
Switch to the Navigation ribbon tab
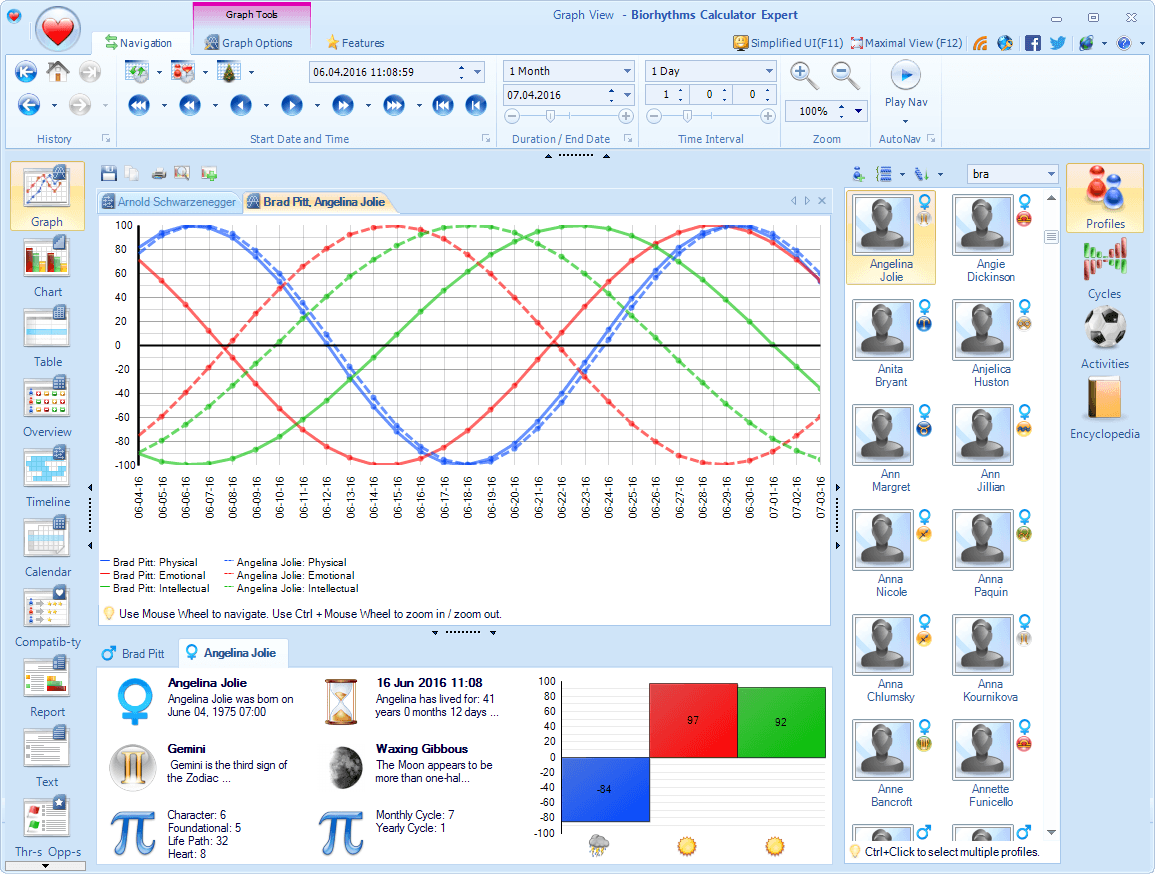(138, 43)
